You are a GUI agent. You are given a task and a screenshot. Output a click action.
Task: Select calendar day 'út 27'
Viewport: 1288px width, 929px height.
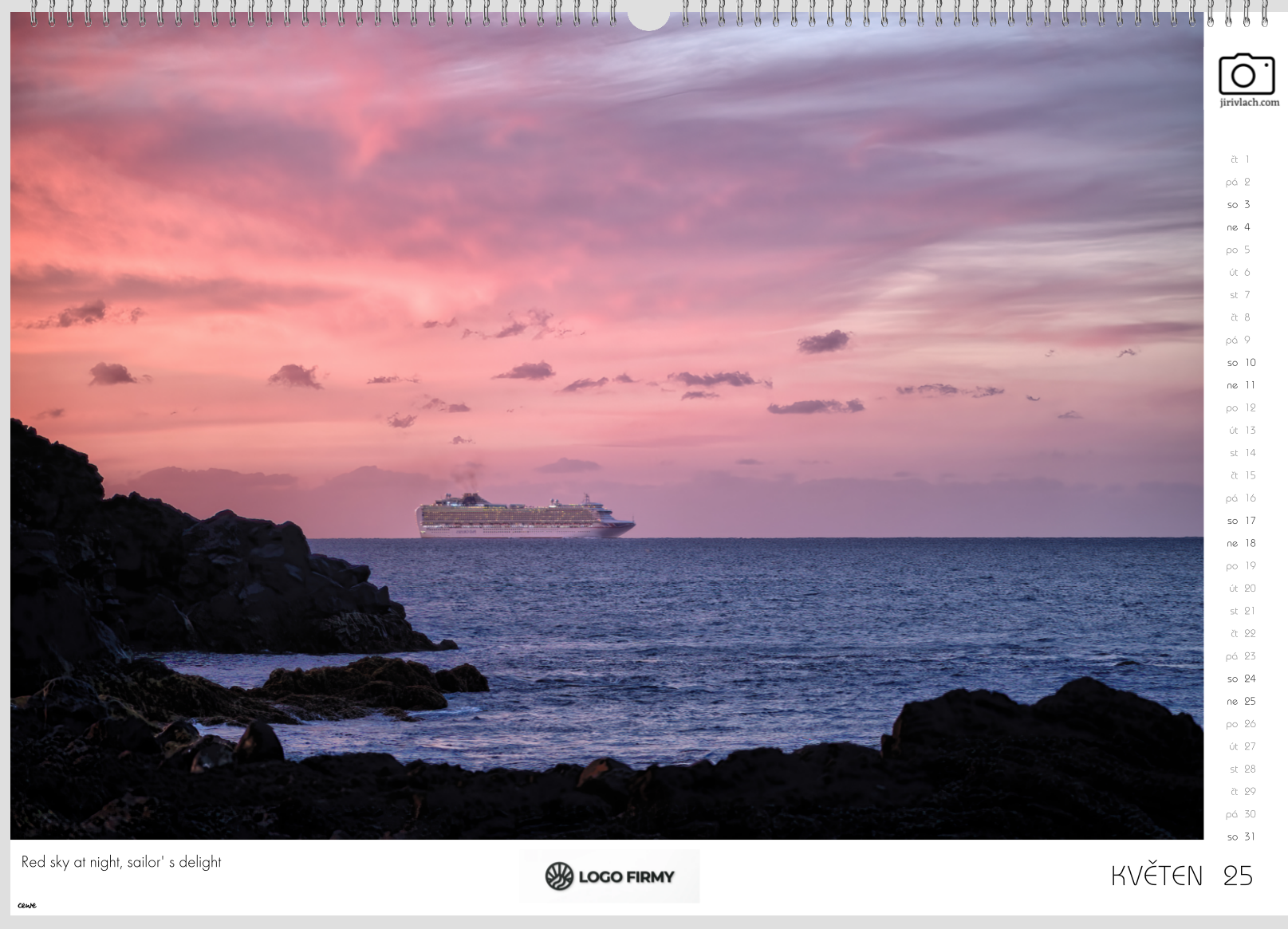click(1243, 746)
